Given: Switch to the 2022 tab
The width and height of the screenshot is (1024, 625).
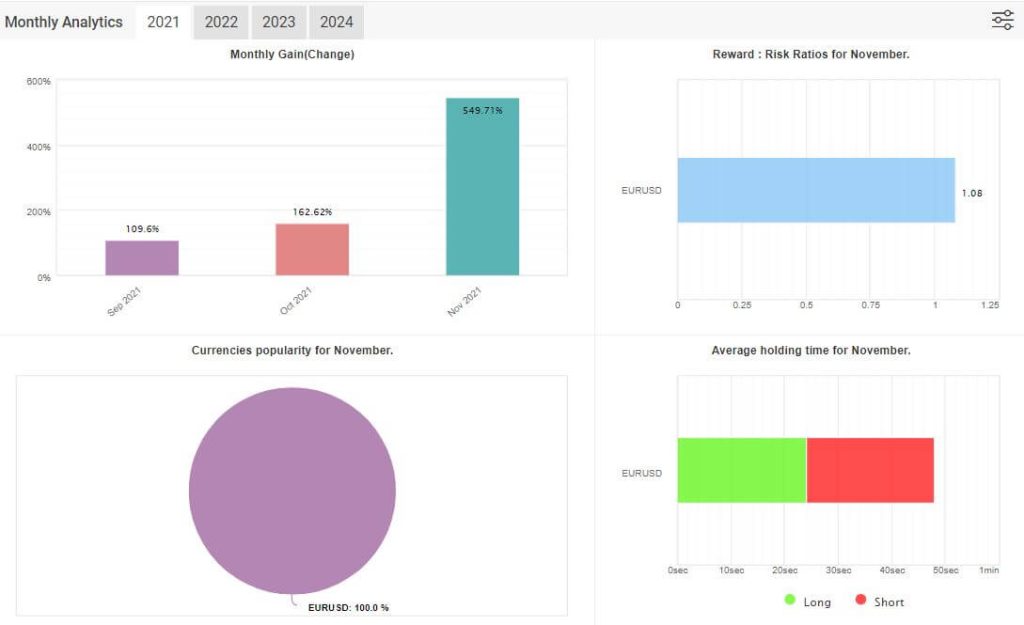Looking at the screenshot, I should pos(221,22).
